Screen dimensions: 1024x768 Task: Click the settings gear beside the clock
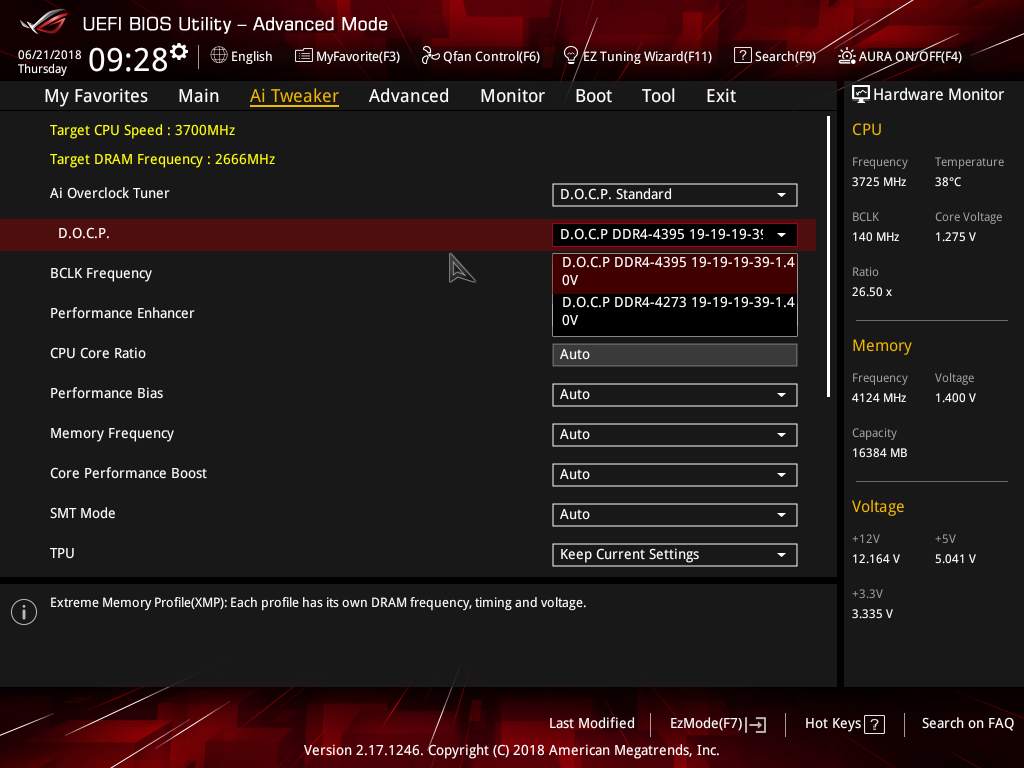tap(179, 52)
